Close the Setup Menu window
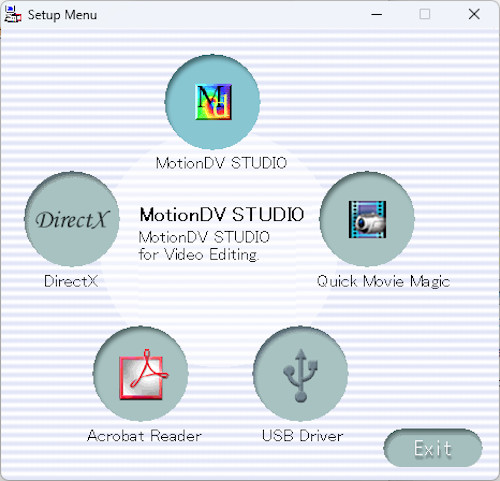Viewport: 500px width, 481px height. 474,14
